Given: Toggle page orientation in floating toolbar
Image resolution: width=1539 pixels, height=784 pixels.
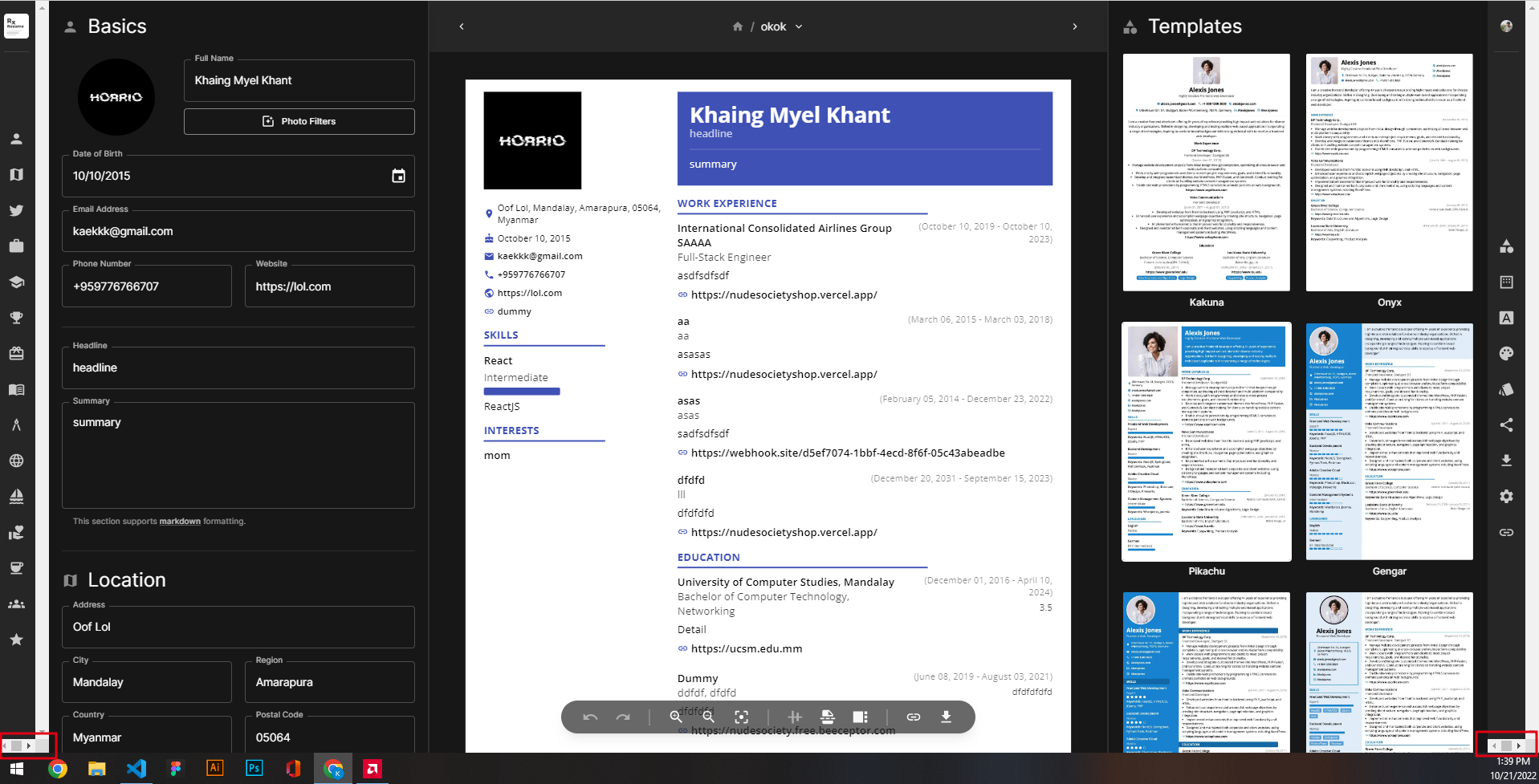Looking at the screenshot, I should (795, 717).
